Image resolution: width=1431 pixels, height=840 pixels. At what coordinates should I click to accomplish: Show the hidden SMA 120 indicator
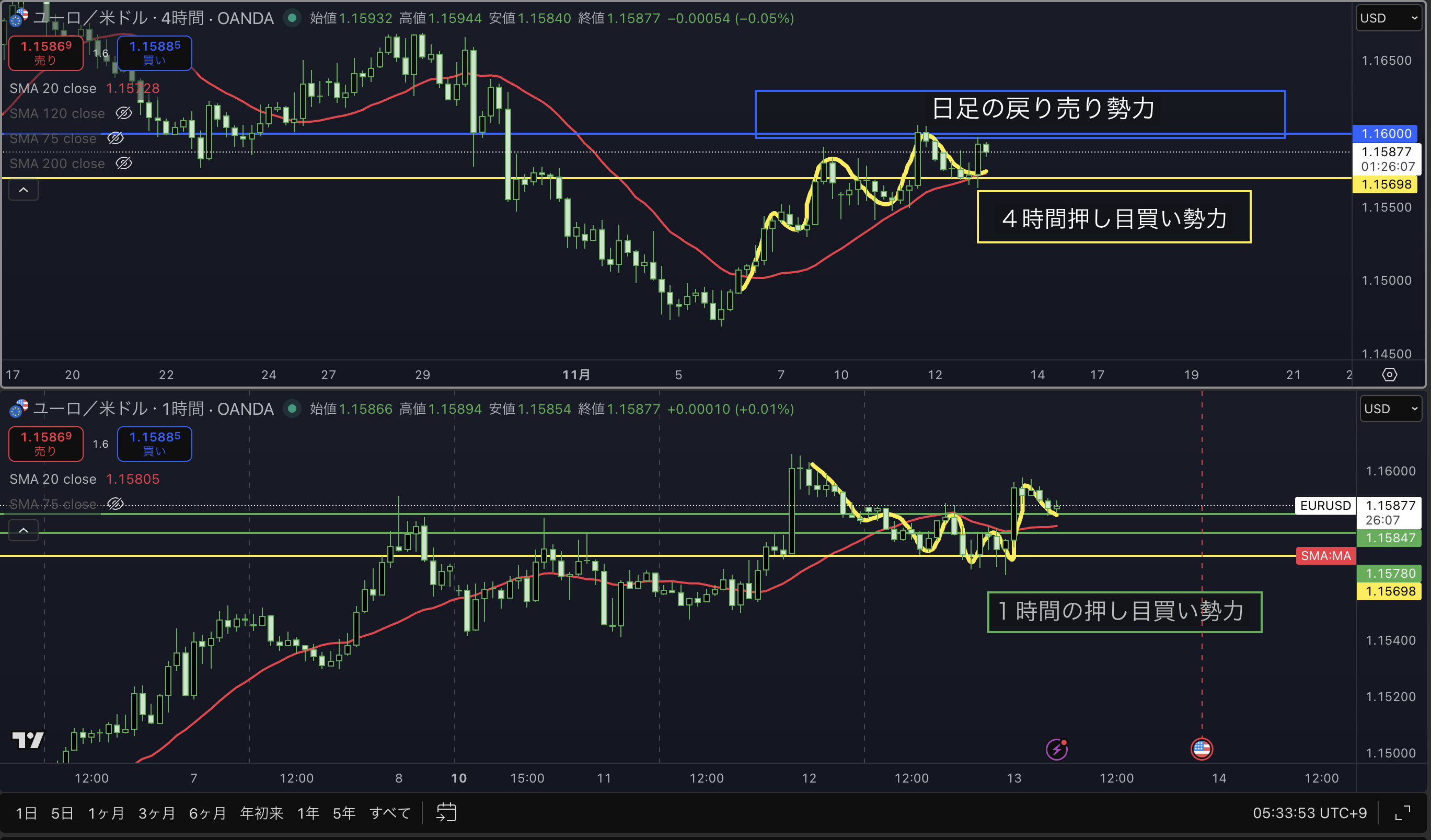point(124,113)
